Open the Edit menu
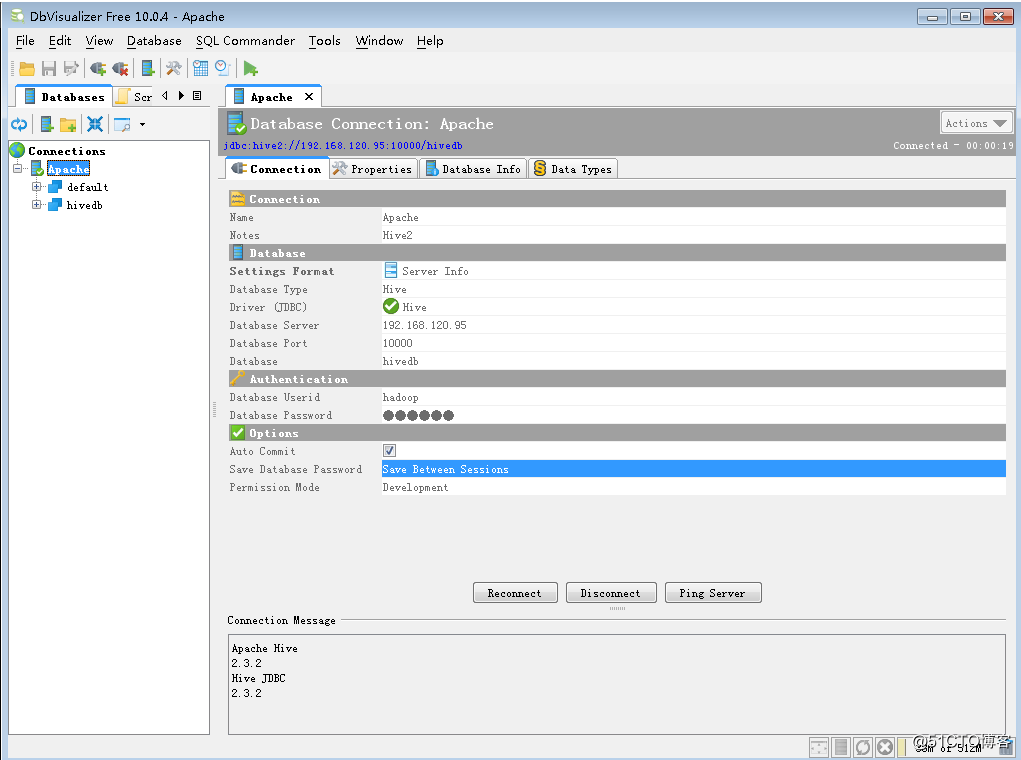Viewport: 1021px width, 760px height. (x=59, y=40)
